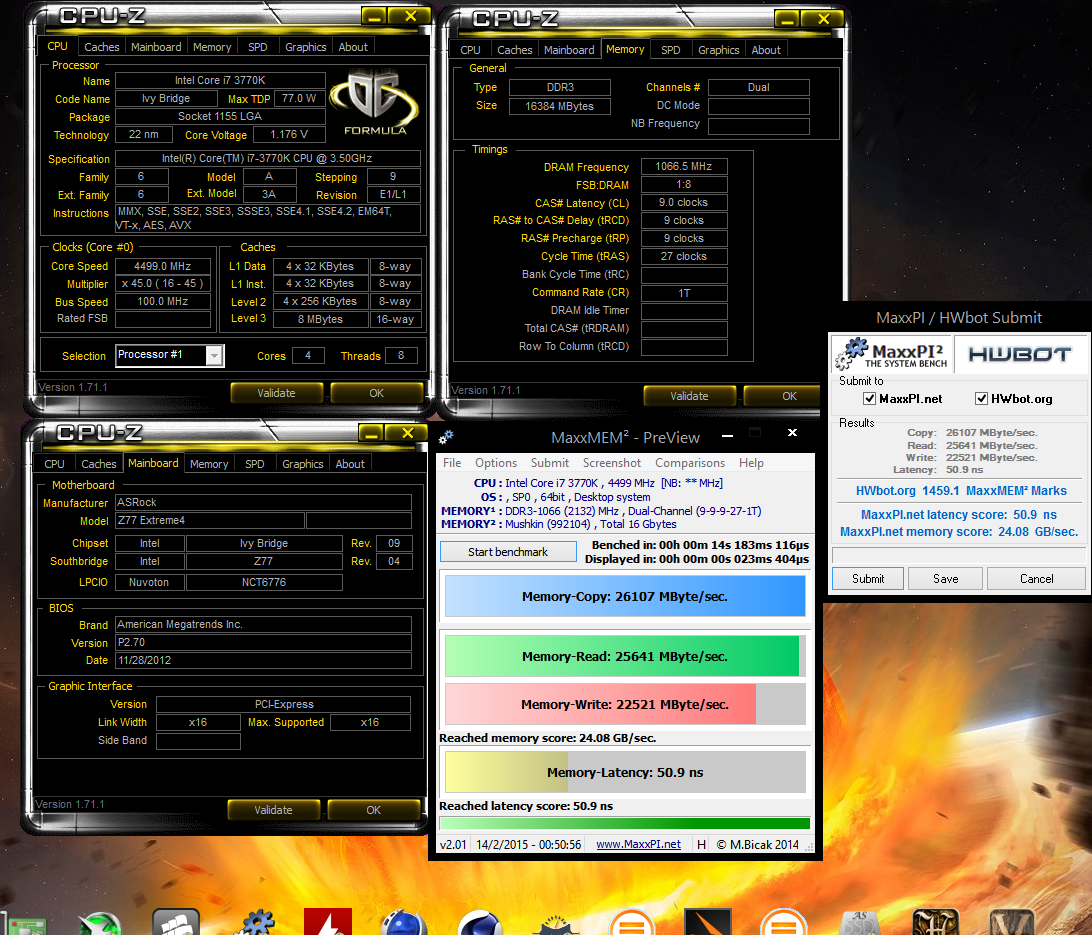The height and width of the screenshot is (935, 1092).
Task: Click the HWBOT logo in the Submit dialog
Action: coord(1020,354)
